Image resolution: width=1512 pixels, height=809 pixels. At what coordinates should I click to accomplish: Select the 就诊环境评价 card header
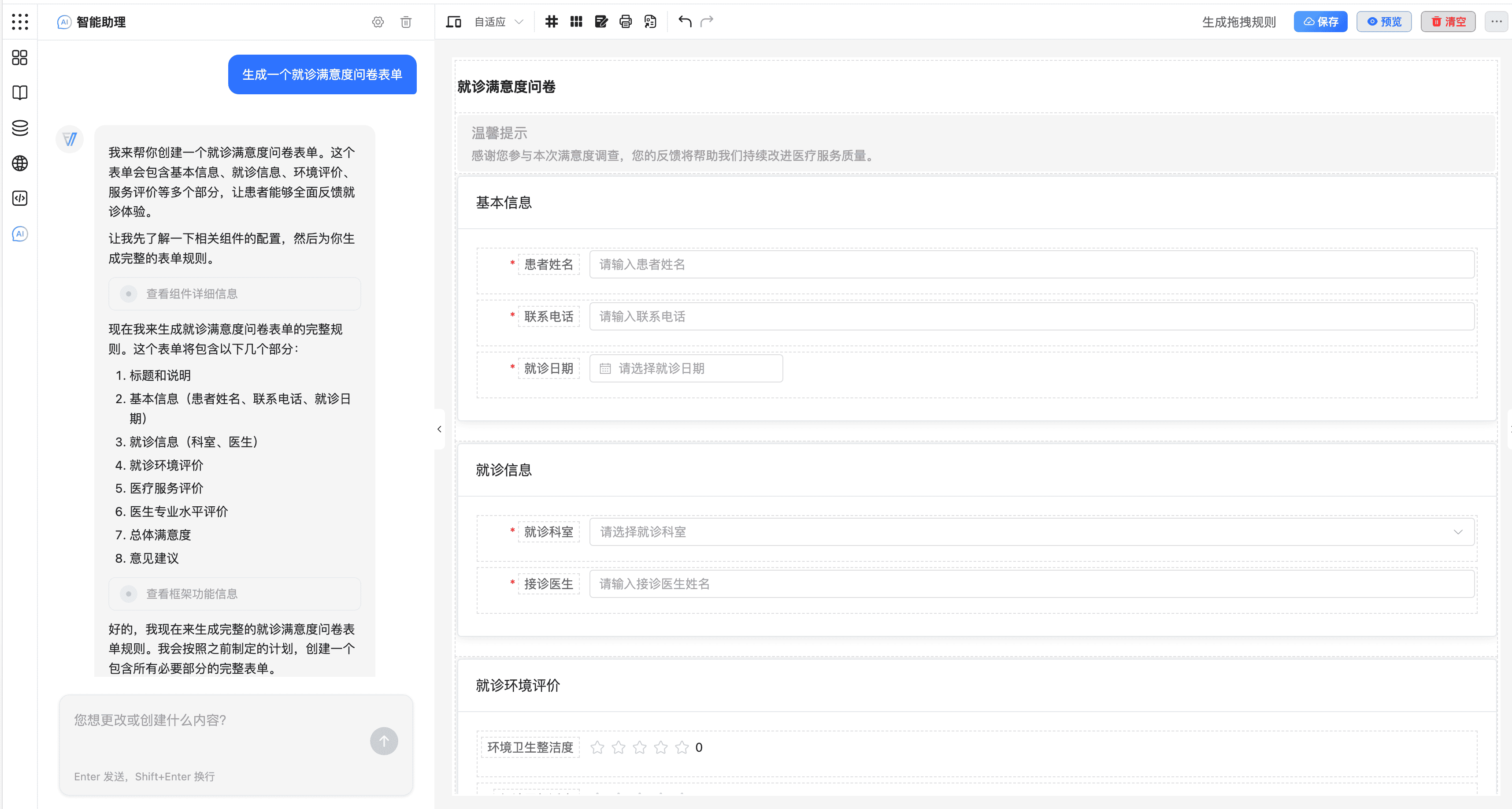(977, 685)
